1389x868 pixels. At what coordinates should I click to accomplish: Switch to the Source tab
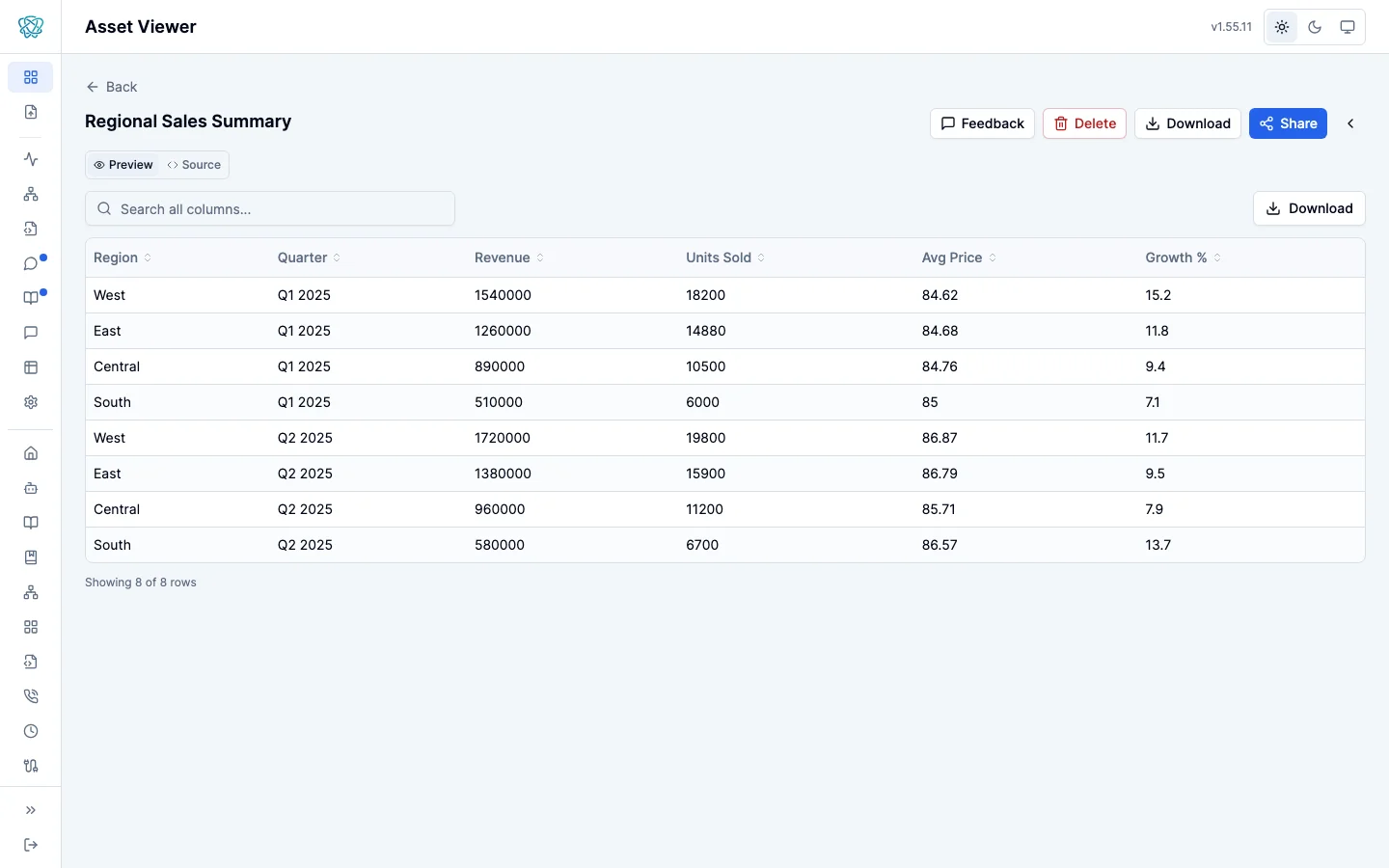tap(194, 165)
